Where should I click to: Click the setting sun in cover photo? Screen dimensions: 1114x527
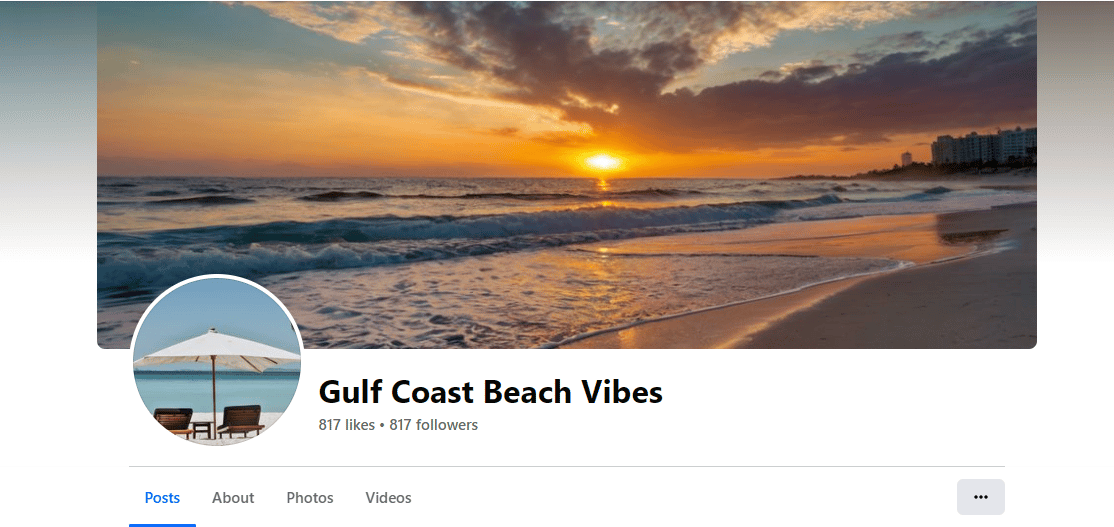coord(603,162)
